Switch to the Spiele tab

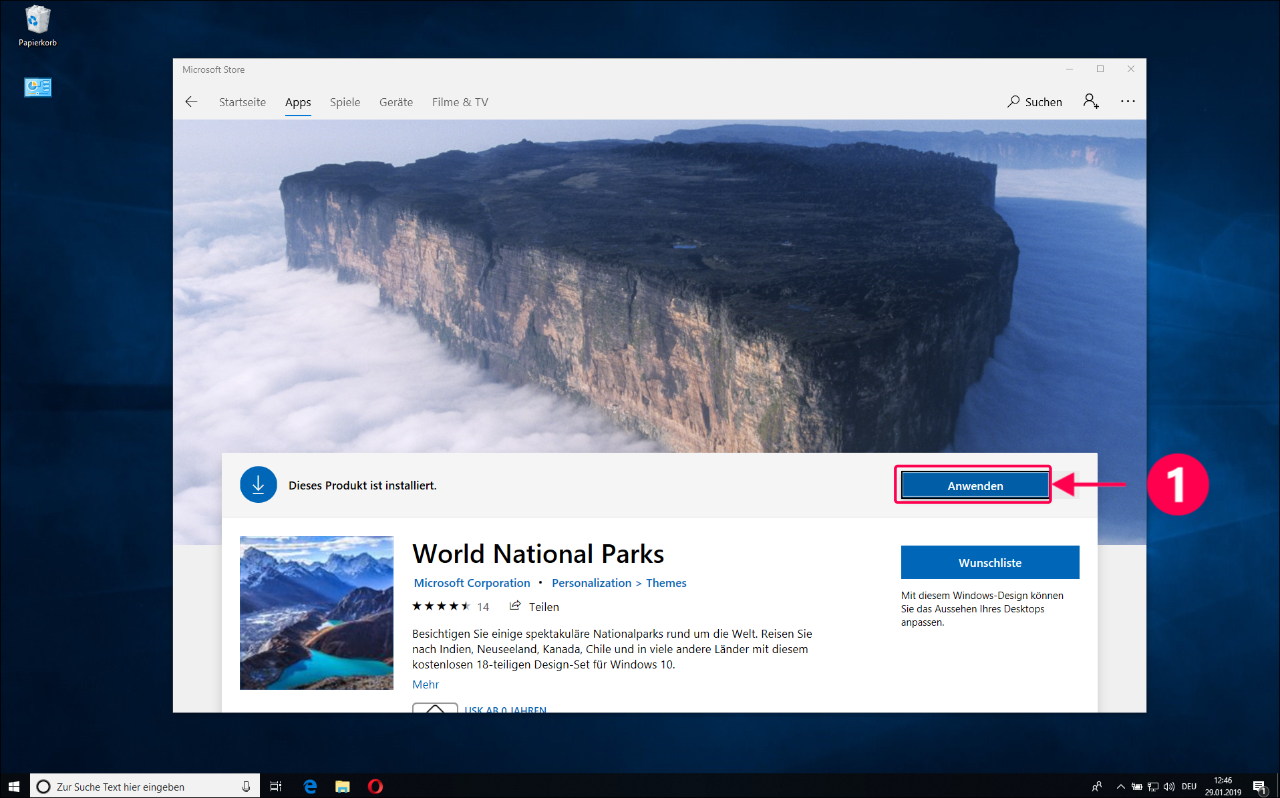coord(345,102)
